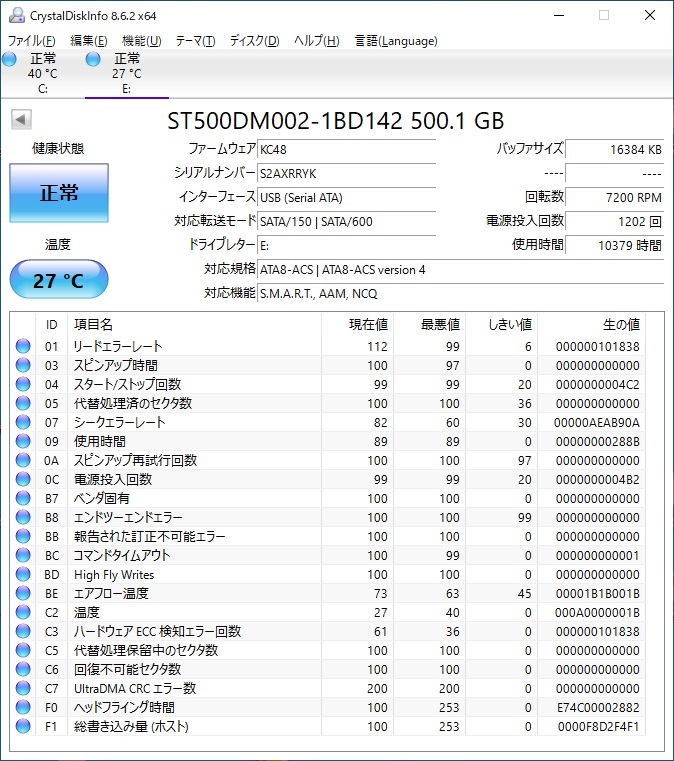Click the 生の値 column header
Screen dimensions: 674x761
[x=592, y=324]
